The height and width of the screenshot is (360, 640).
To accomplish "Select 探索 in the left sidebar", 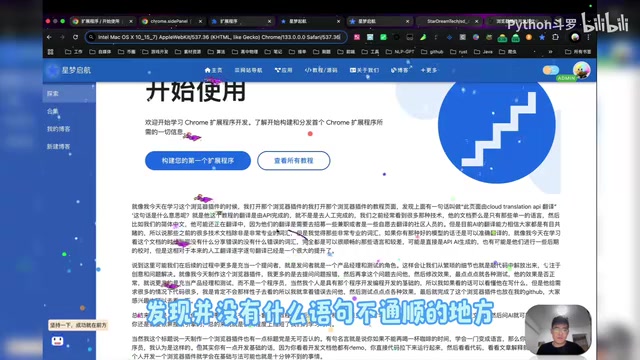I will 69,93.
